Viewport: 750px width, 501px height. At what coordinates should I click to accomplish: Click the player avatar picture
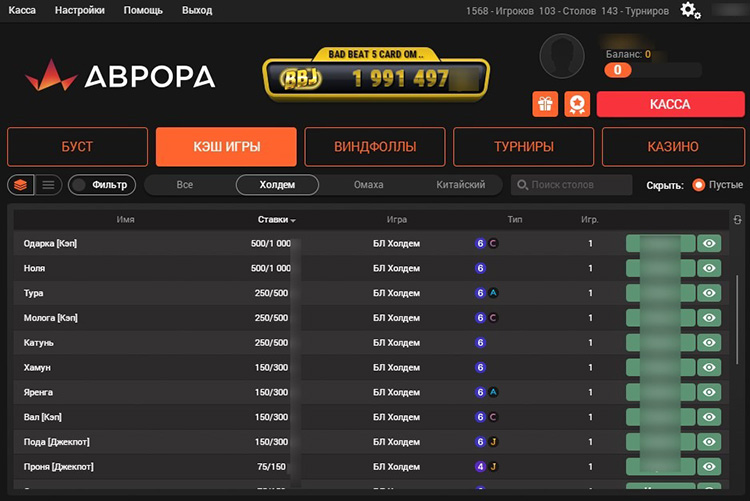(562, 56)
